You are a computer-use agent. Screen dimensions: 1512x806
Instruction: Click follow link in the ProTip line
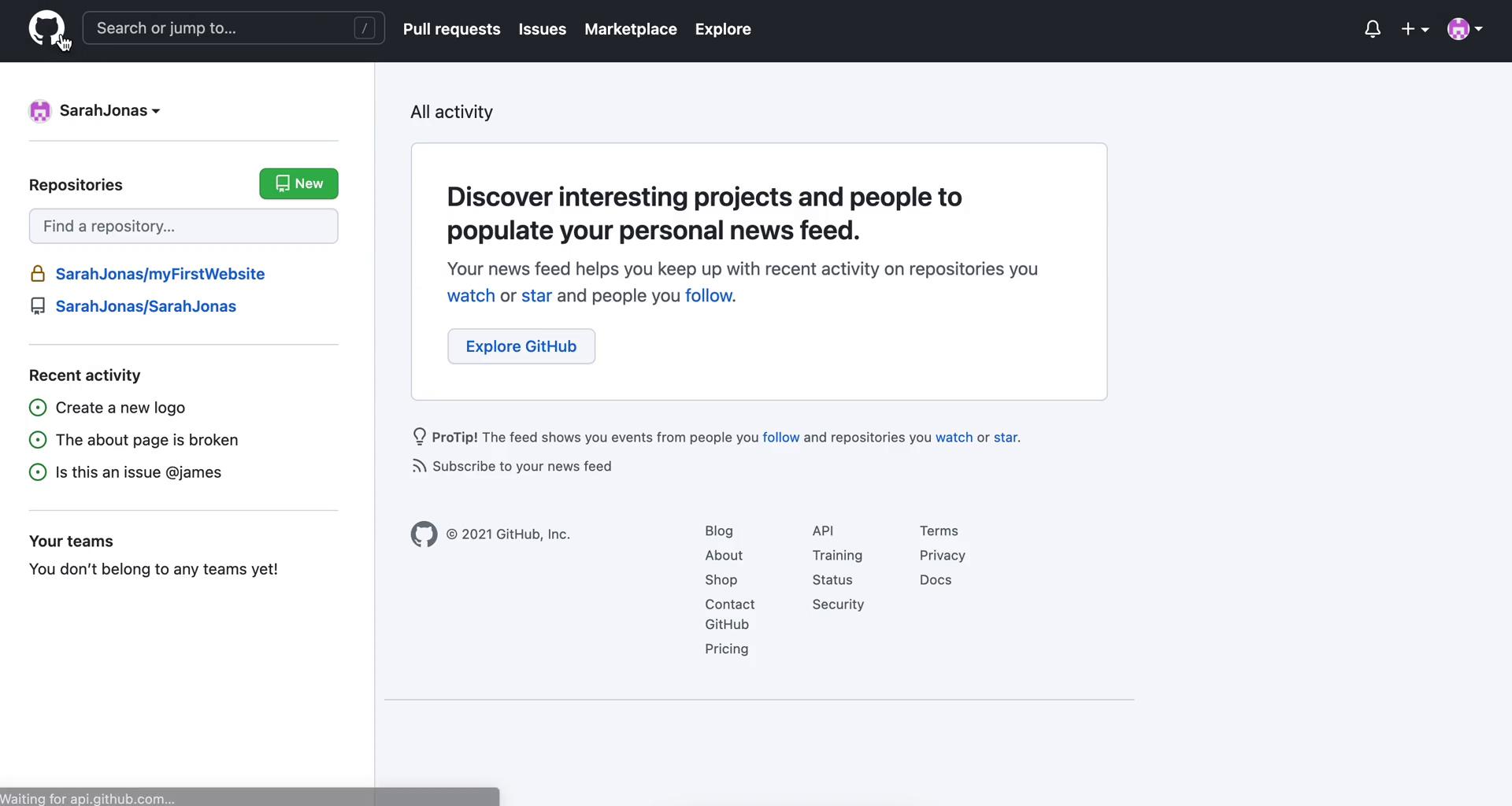pos(781,438)
